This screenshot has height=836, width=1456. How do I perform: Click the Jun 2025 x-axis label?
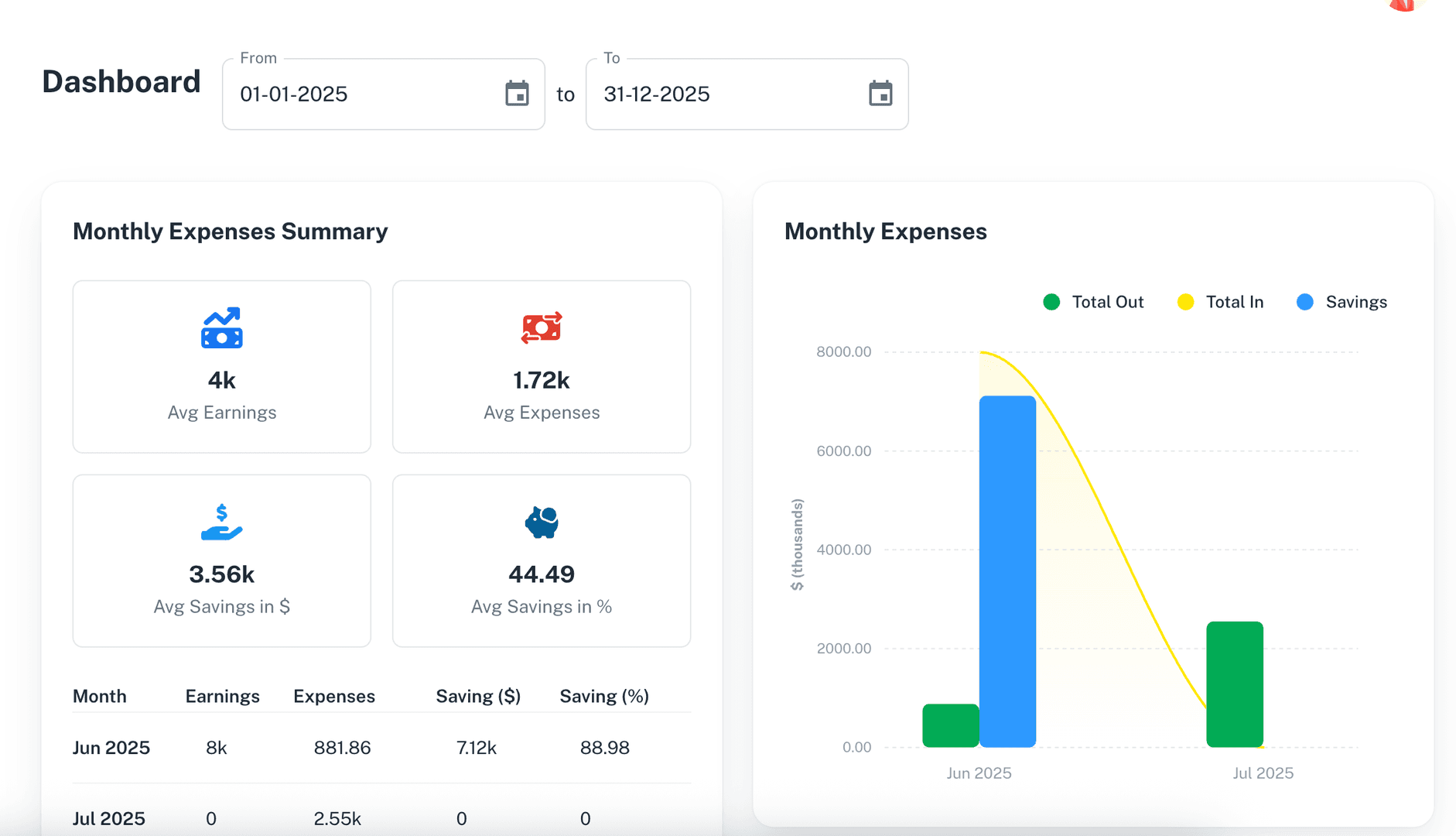979,773
